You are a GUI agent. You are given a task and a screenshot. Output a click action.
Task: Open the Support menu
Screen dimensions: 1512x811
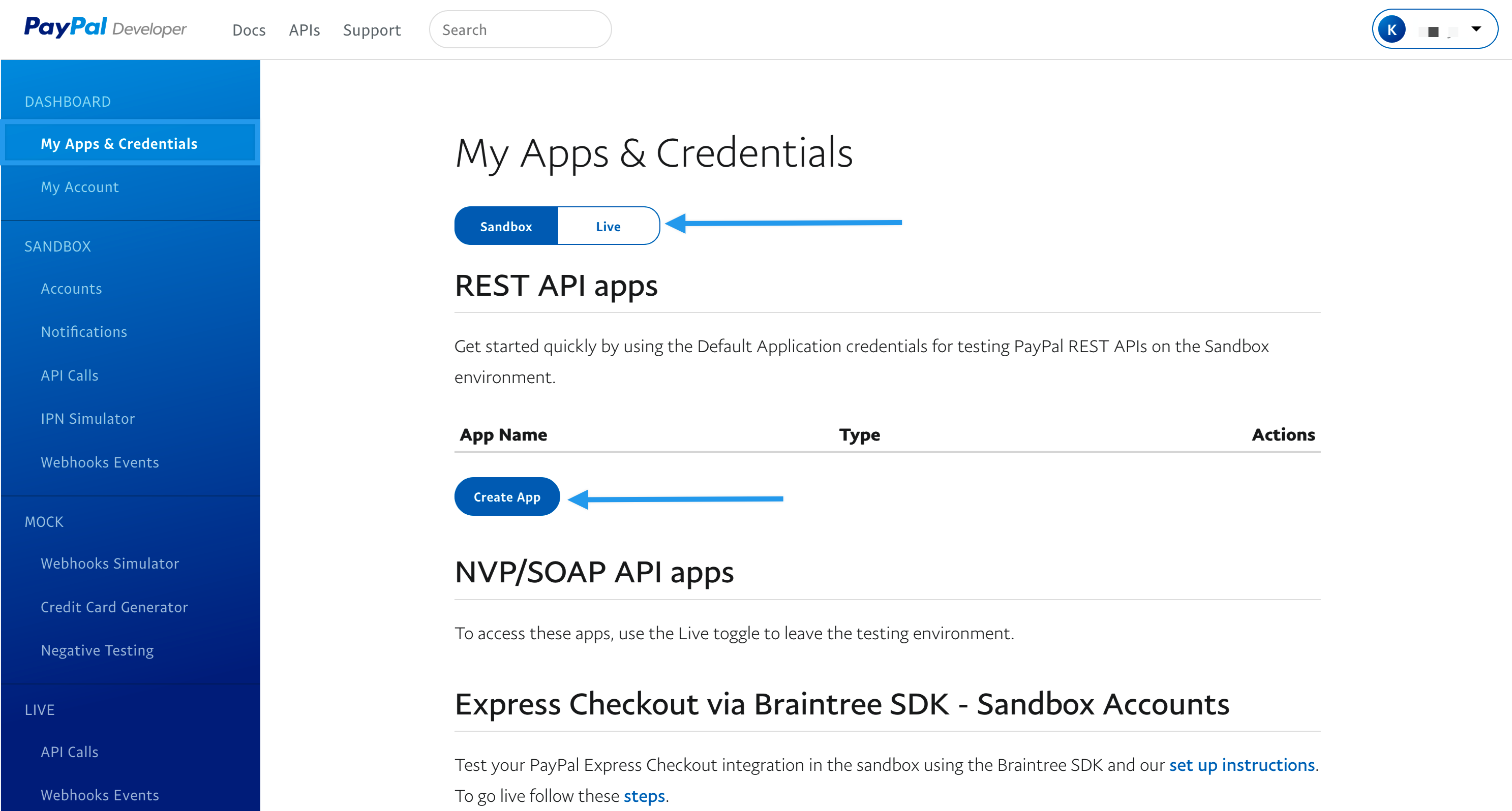(x=372, y=30)
